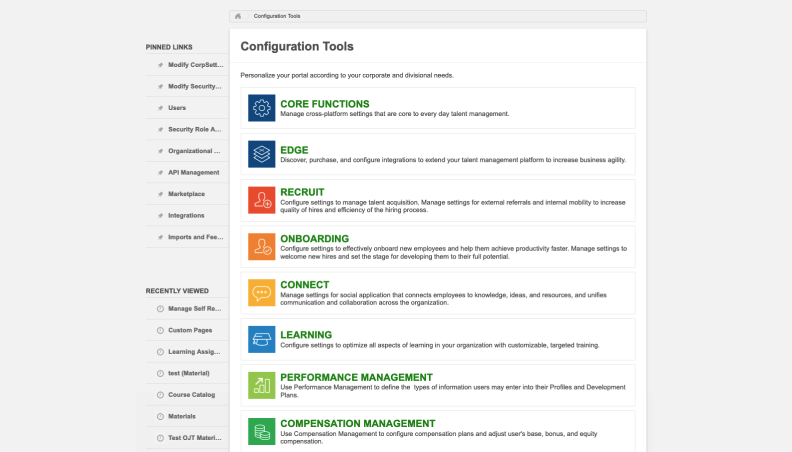Open the PERFORMANCE MANAGEMENT heading link
792x452 pixels.
pyautogui.click(x=349, y=377)
